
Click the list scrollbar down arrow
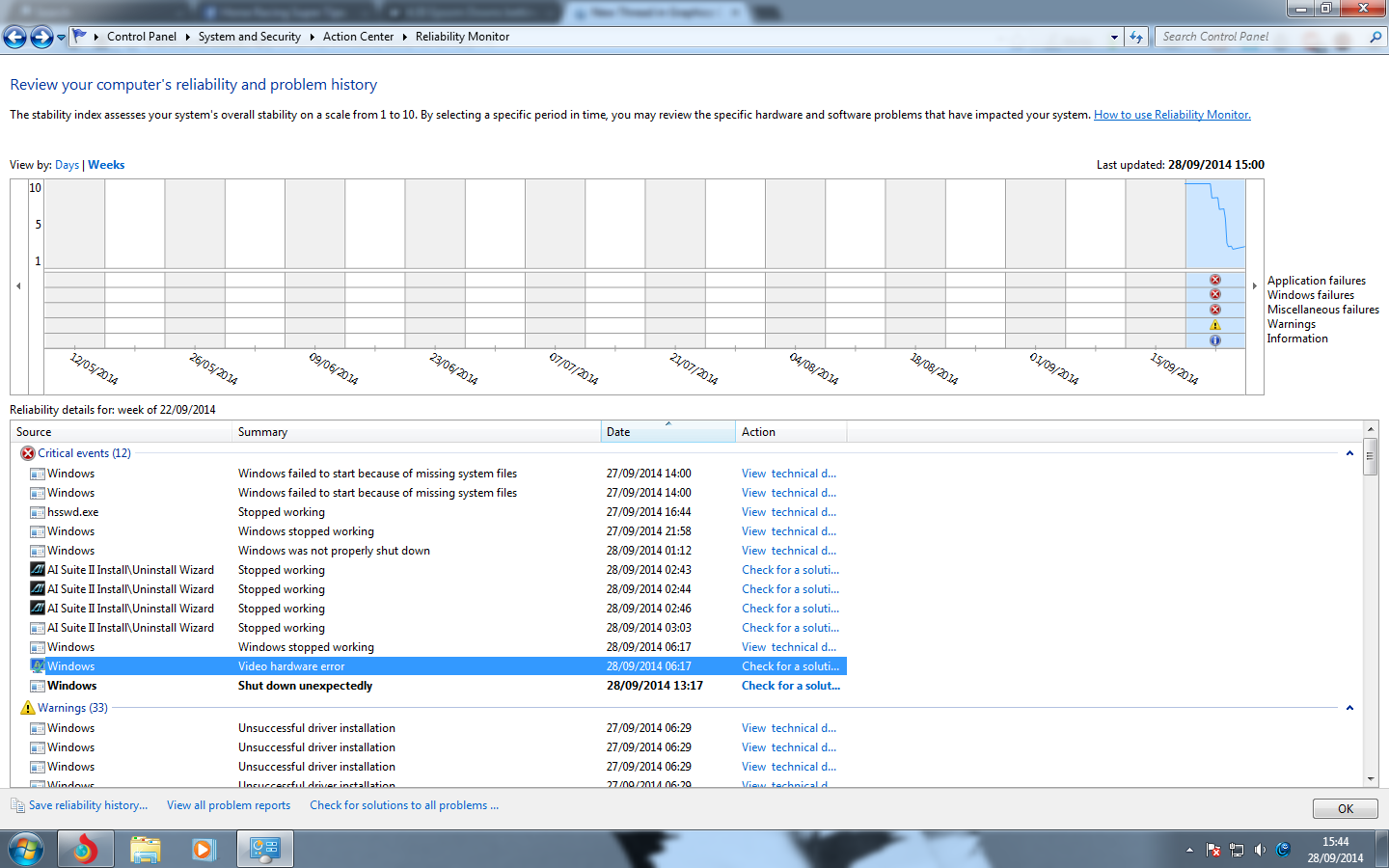pos(1370,779)
